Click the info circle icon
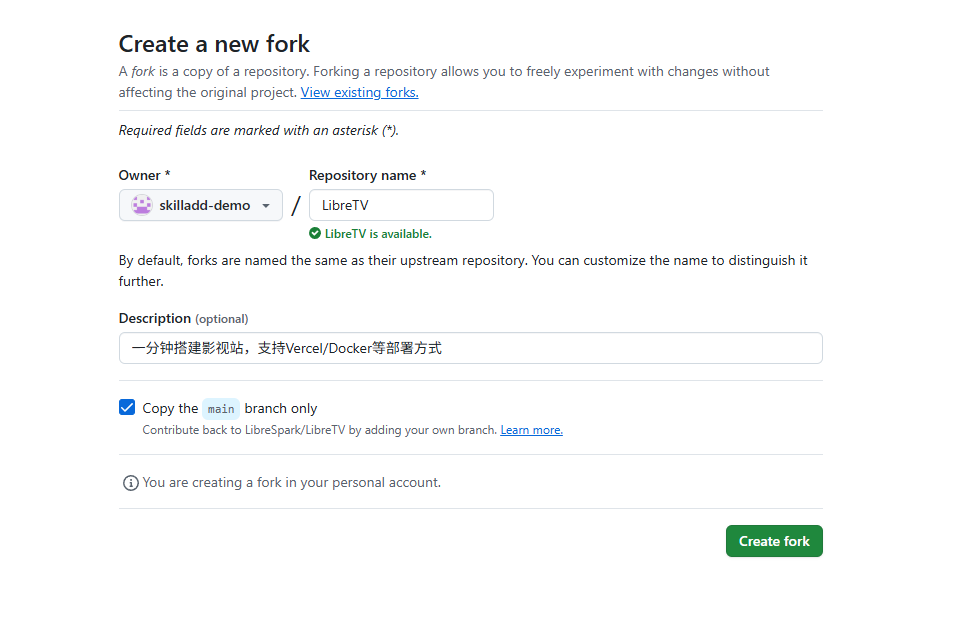Image resolution: width=977 pixels, height=638 pixels. click(x=130, y=483)
